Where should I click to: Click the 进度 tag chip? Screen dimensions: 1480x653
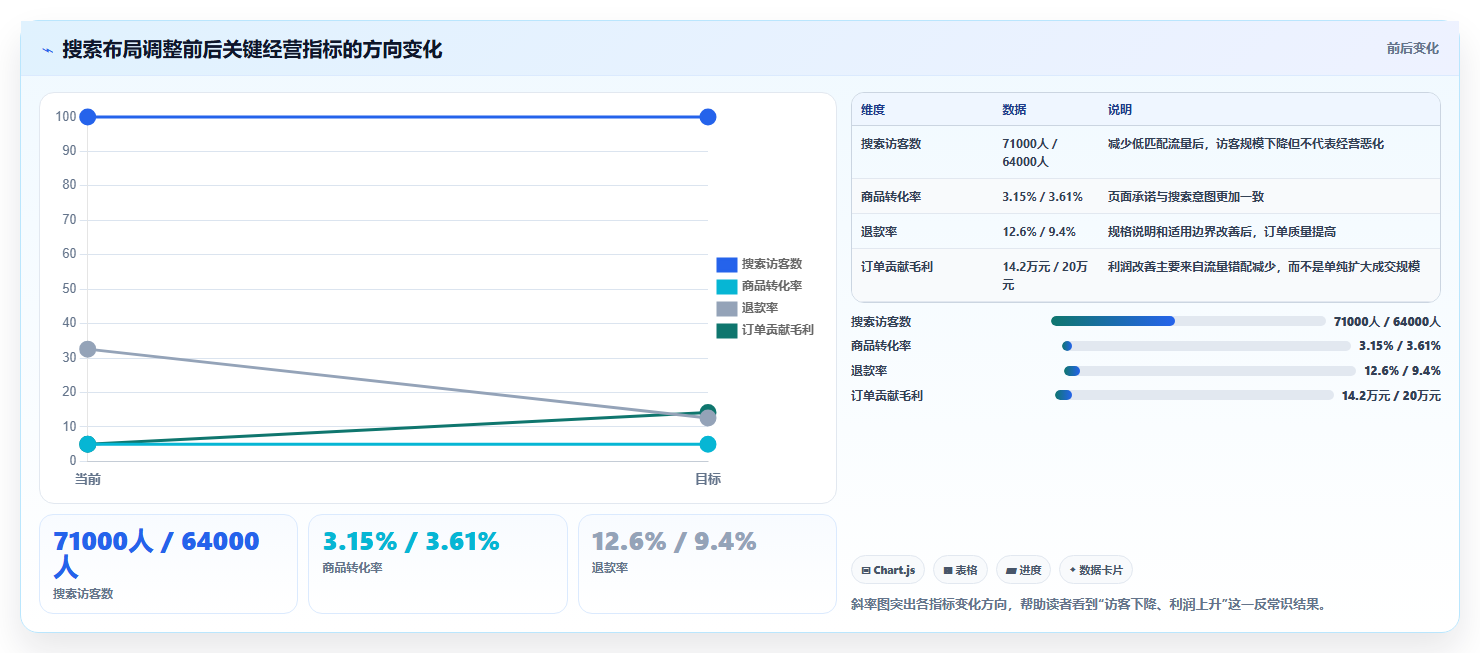(x=1023, y=570)
